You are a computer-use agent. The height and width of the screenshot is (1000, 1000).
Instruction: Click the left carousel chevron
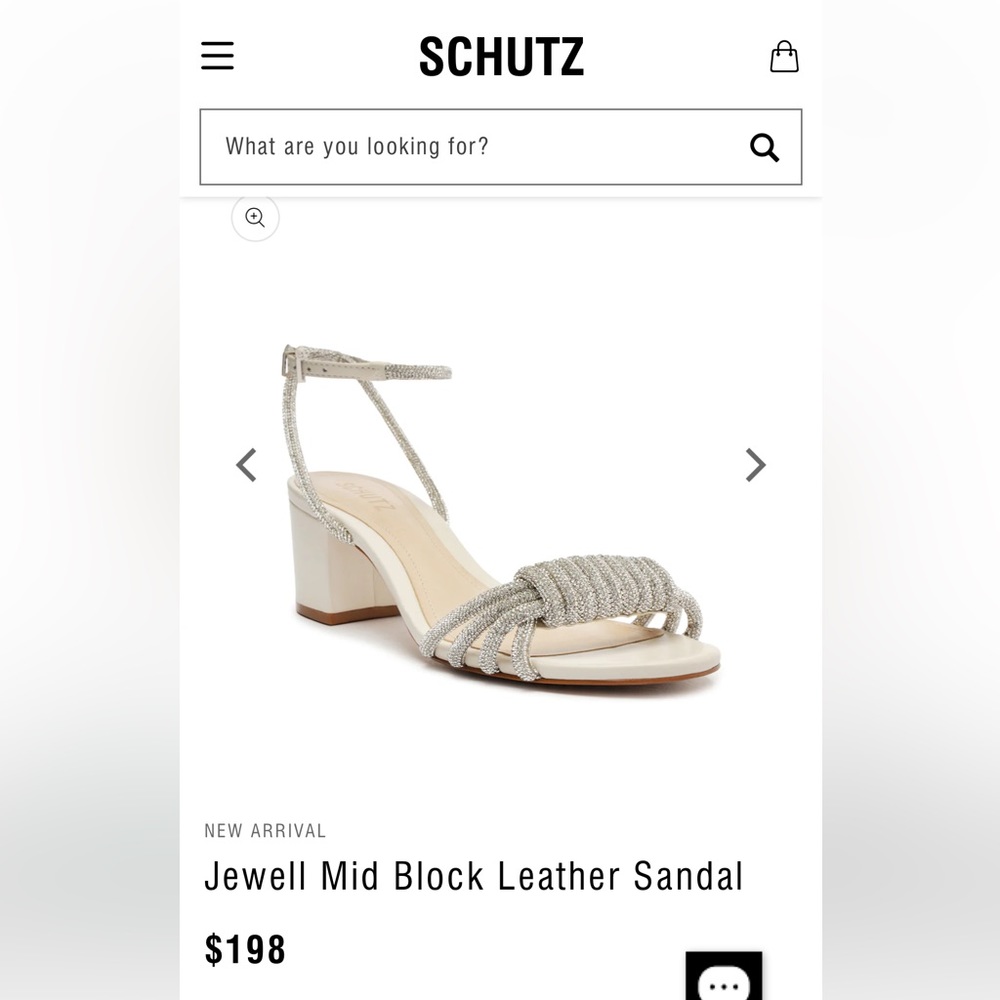pos(246,465)
